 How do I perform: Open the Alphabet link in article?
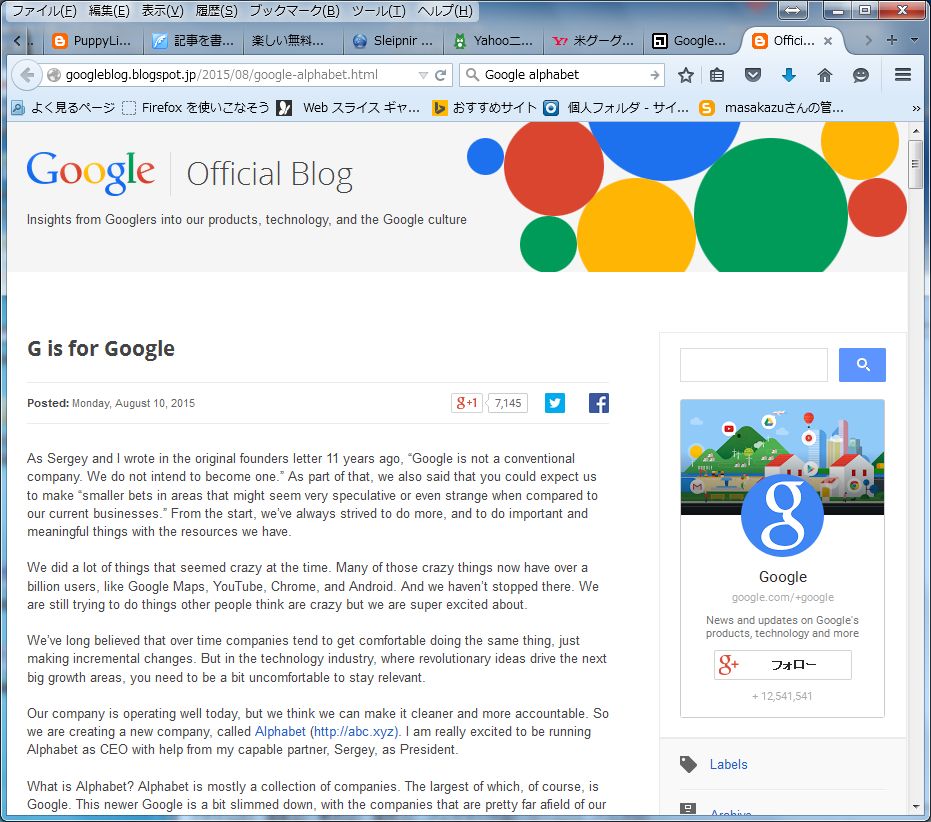(x=280, y=731)
